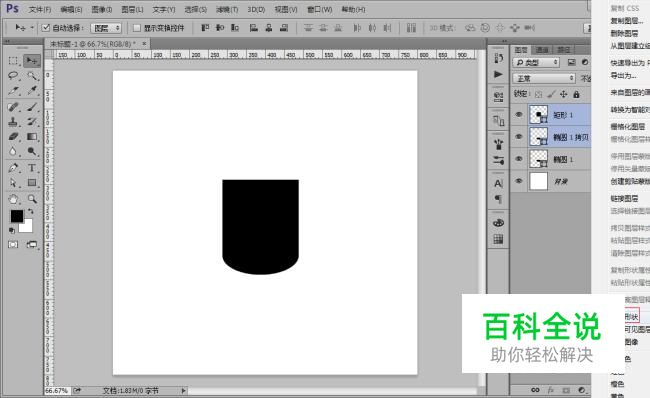Click the fx layer style icon
The image size is (650, 398).
click(x=551, y=390)
